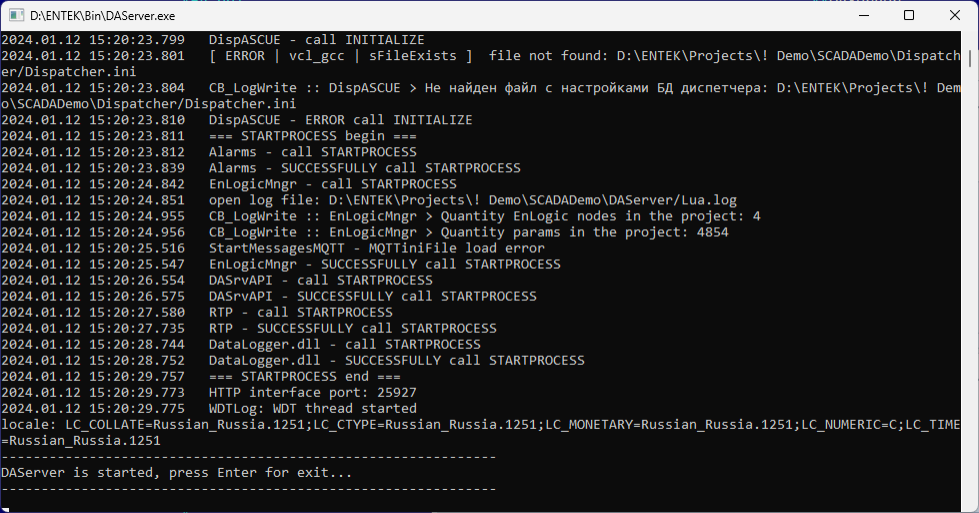The height and width of the screenshot is (513, 979).
Task: Click the '=== STARTPROCESS begin ===' line
Action: pyautogui.click(x=312, y=136)
